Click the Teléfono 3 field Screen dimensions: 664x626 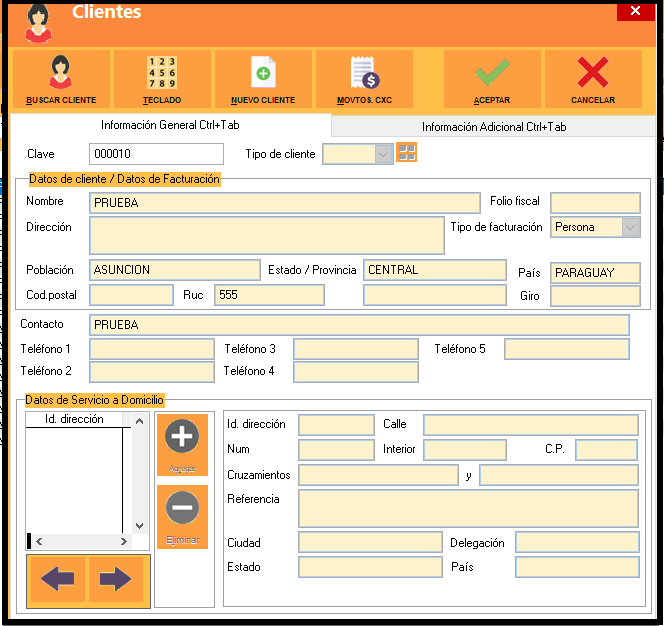pyautogui.click(x=356, y=349)
